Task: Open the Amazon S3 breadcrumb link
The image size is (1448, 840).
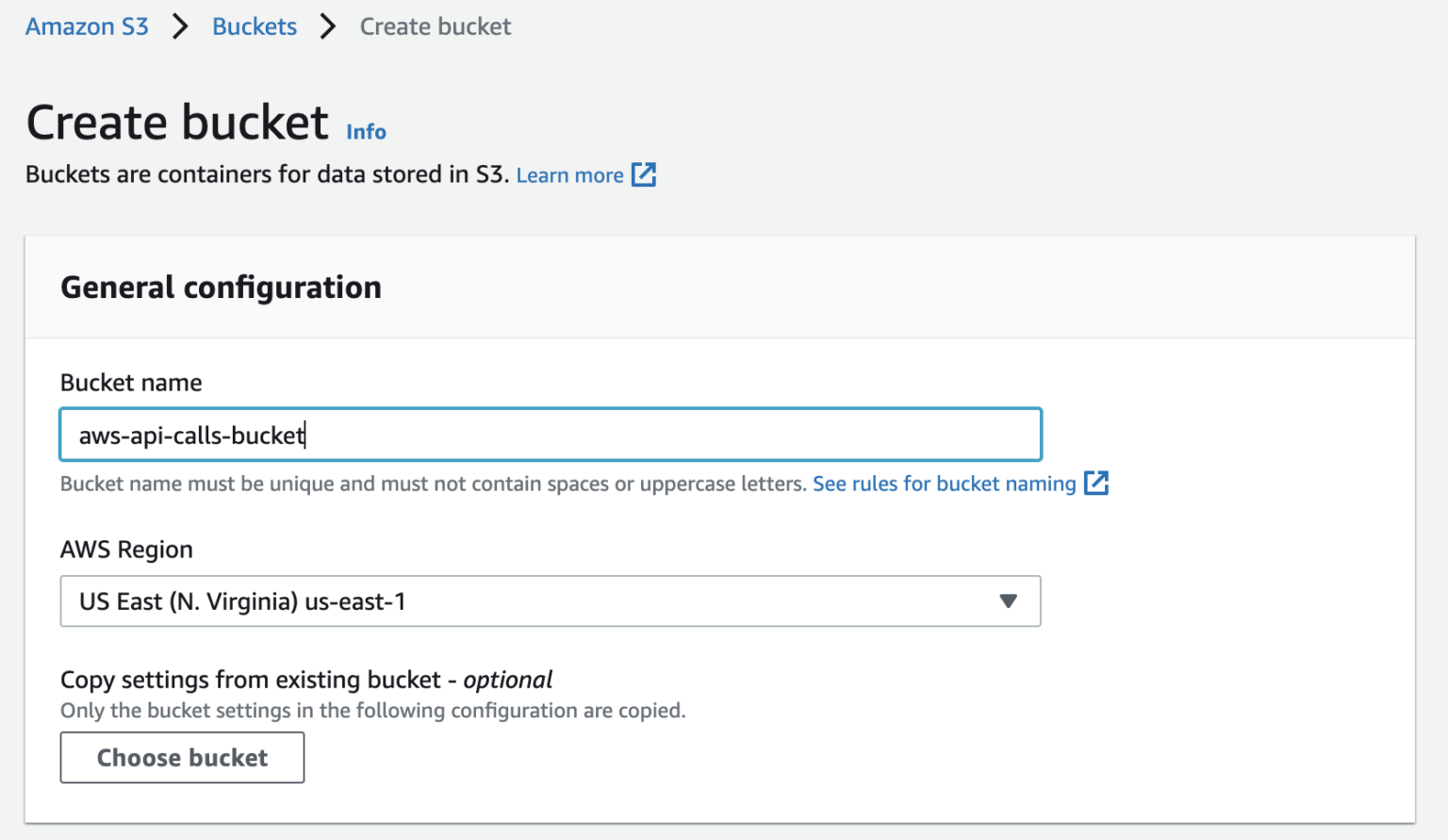Action: [86, 26]
